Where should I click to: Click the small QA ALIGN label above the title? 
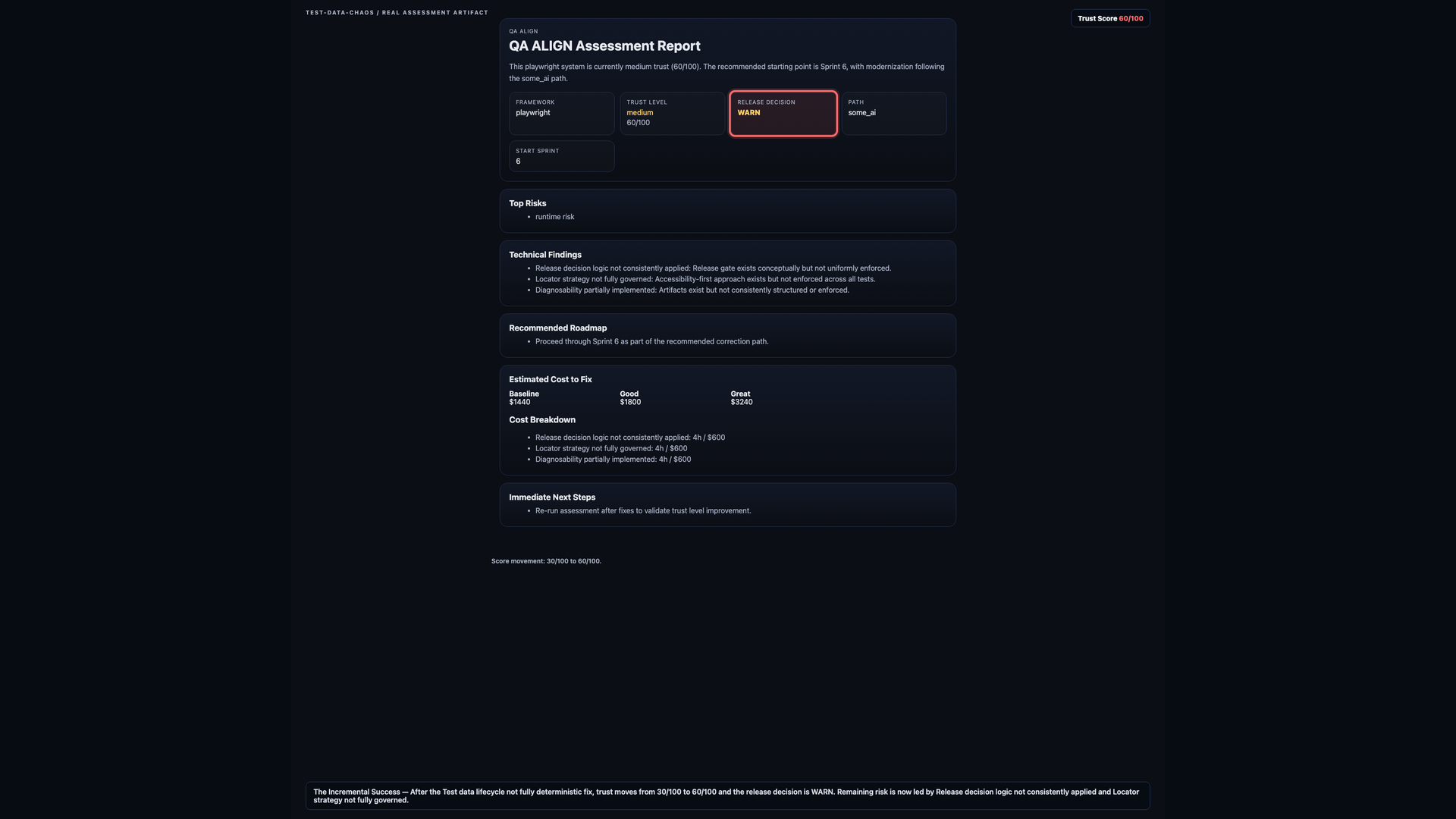[x=523, y=31]
